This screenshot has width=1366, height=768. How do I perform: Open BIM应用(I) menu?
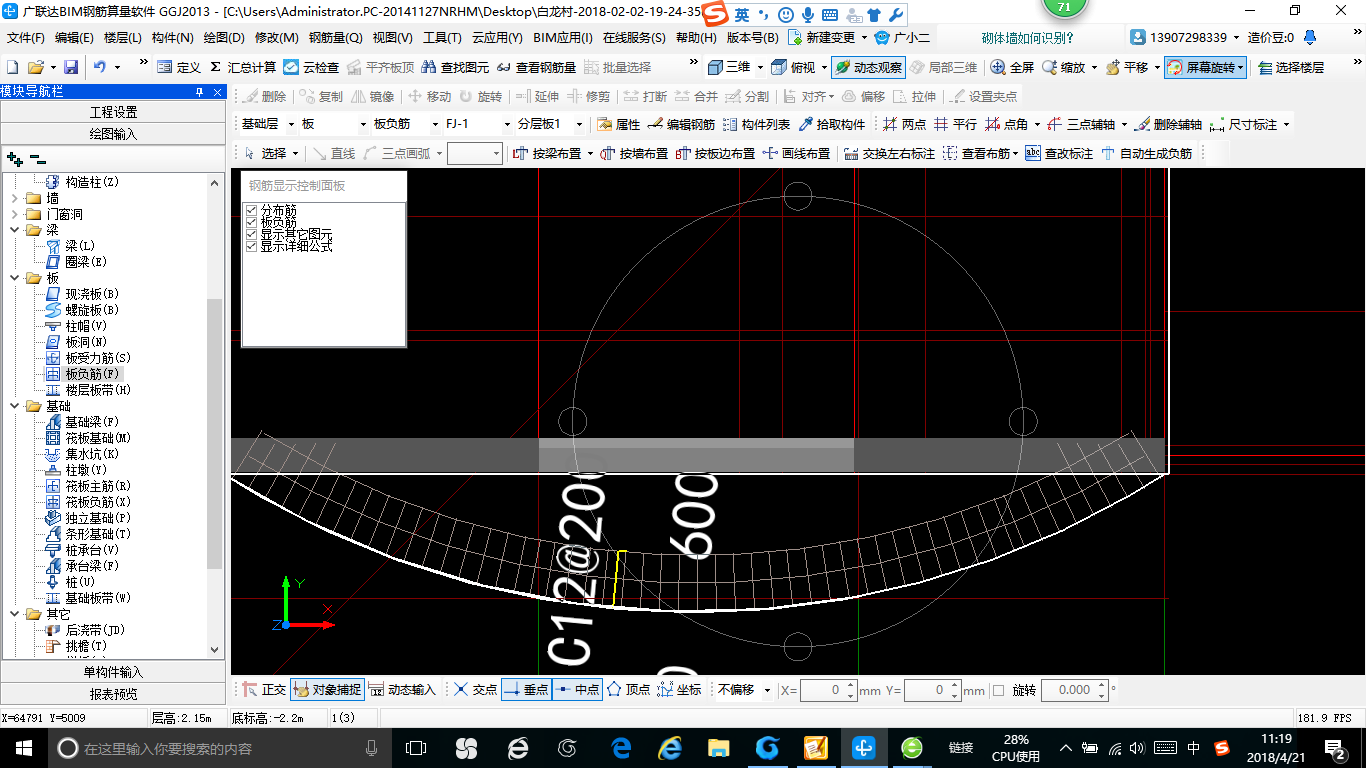pos(563,38)
